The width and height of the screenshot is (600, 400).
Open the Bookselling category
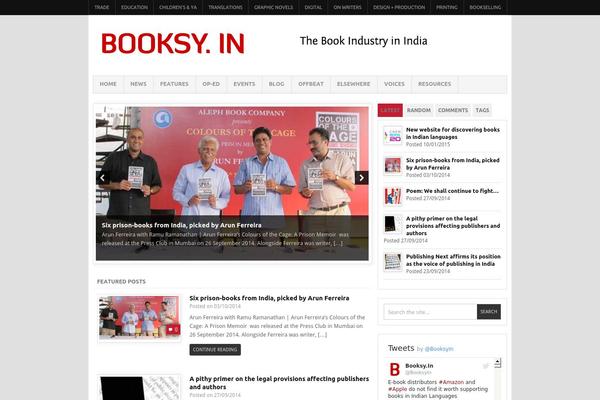(x=485, y=7)
